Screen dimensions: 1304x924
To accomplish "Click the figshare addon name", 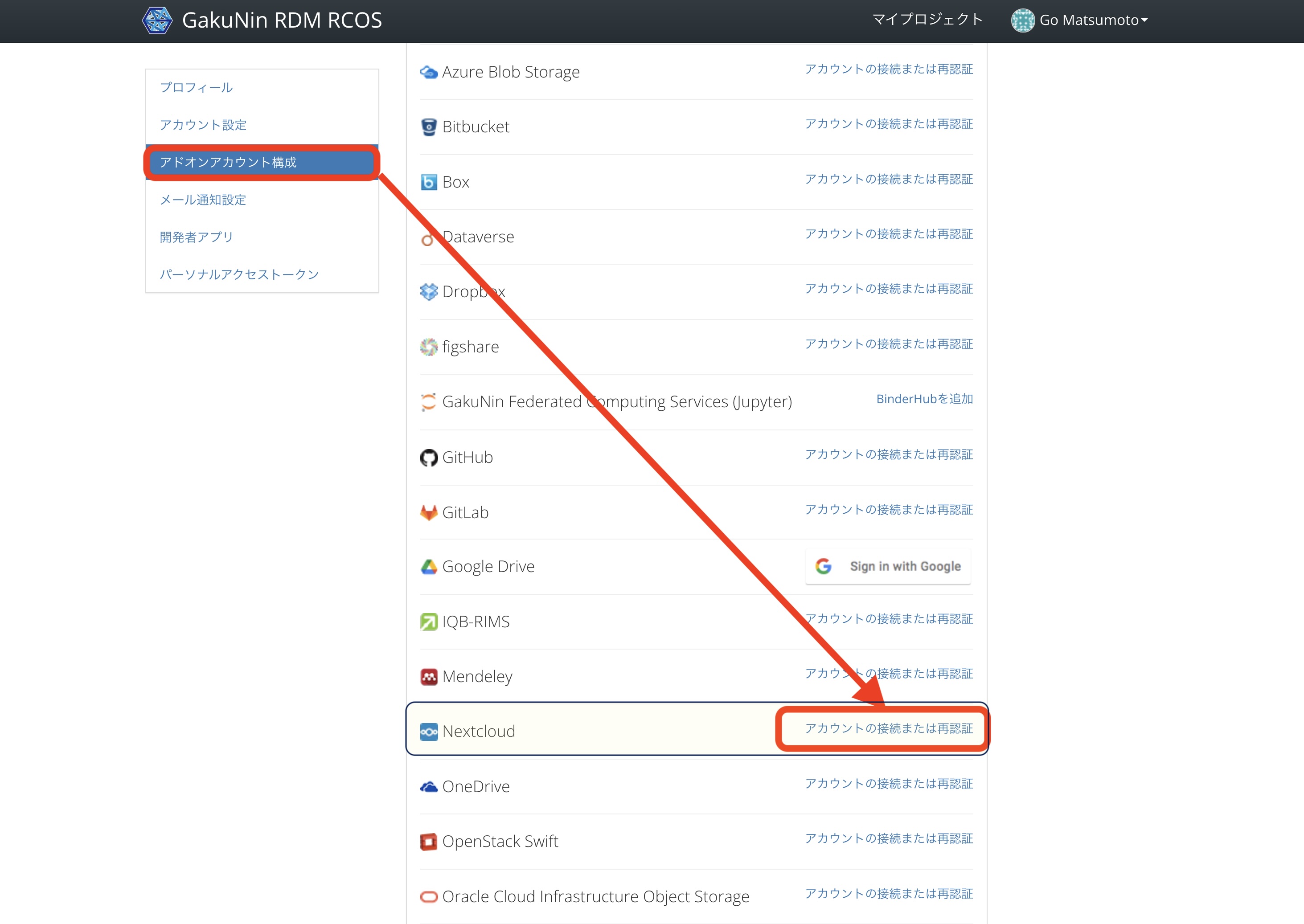I will (471, 347).
